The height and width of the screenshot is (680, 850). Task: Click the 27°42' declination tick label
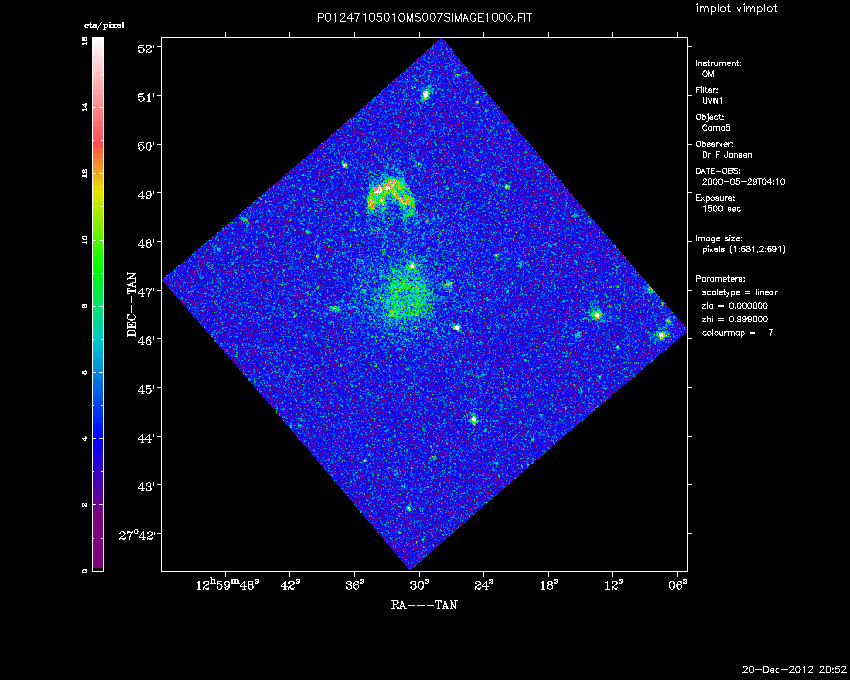coord(137,535)
